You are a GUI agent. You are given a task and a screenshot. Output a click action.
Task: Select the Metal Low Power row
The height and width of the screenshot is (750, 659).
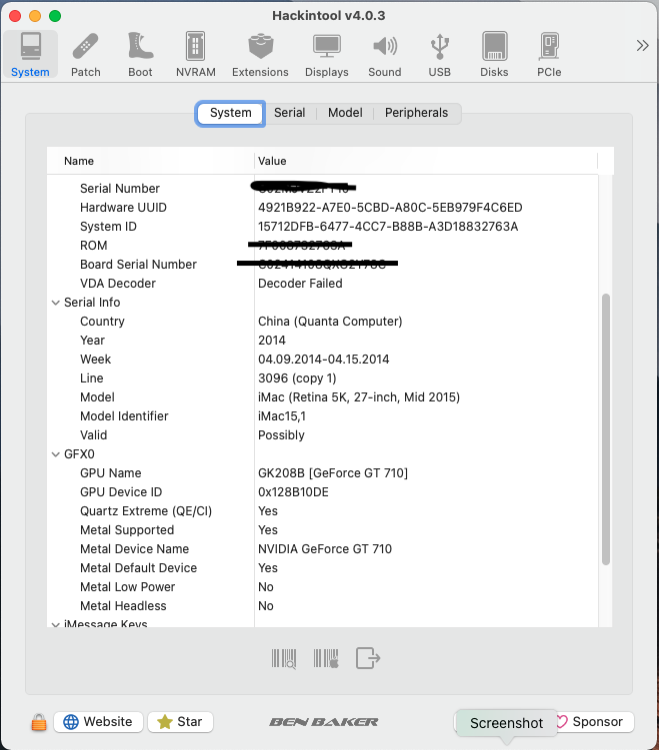click(x=323, y=587)
